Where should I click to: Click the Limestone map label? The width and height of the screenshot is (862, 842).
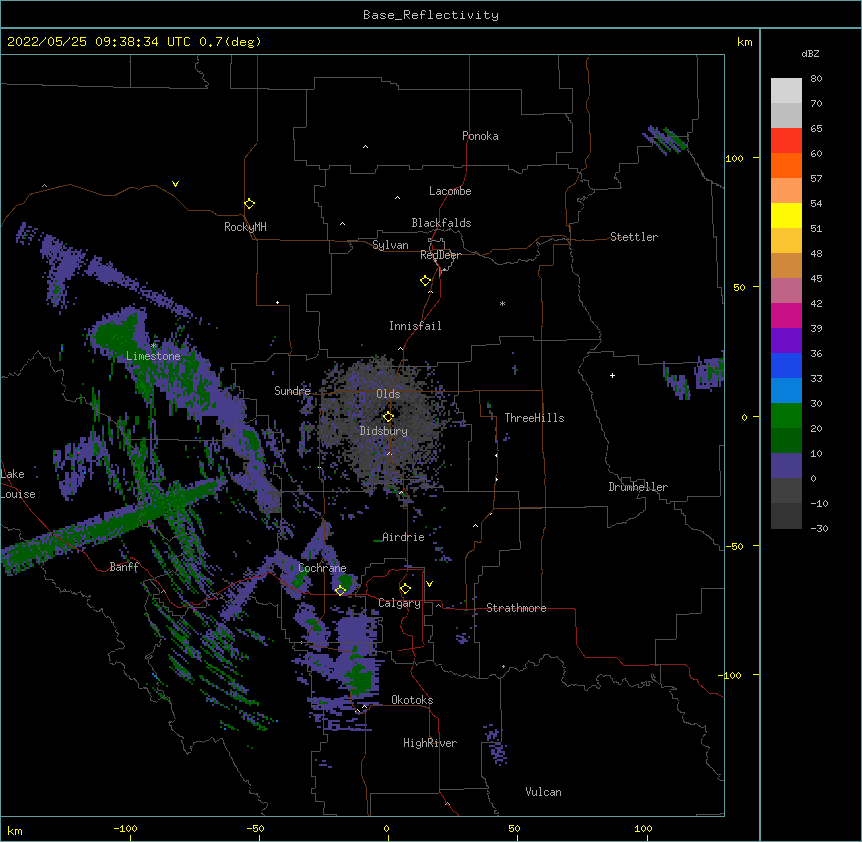[153, 356]
